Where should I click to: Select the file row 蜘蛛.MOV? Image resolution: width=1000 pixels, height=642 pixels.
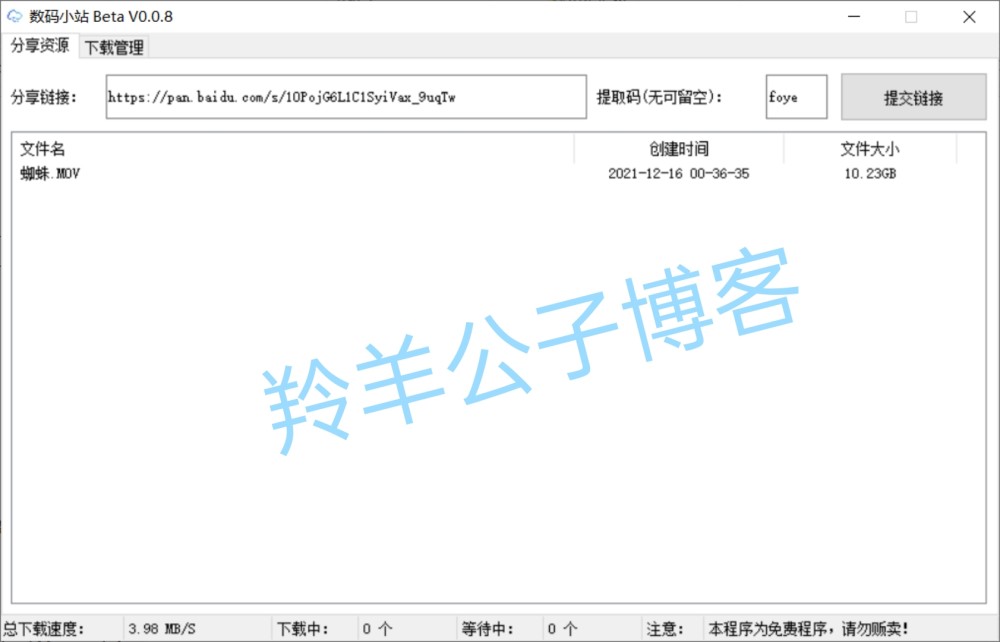pos(485,173)
